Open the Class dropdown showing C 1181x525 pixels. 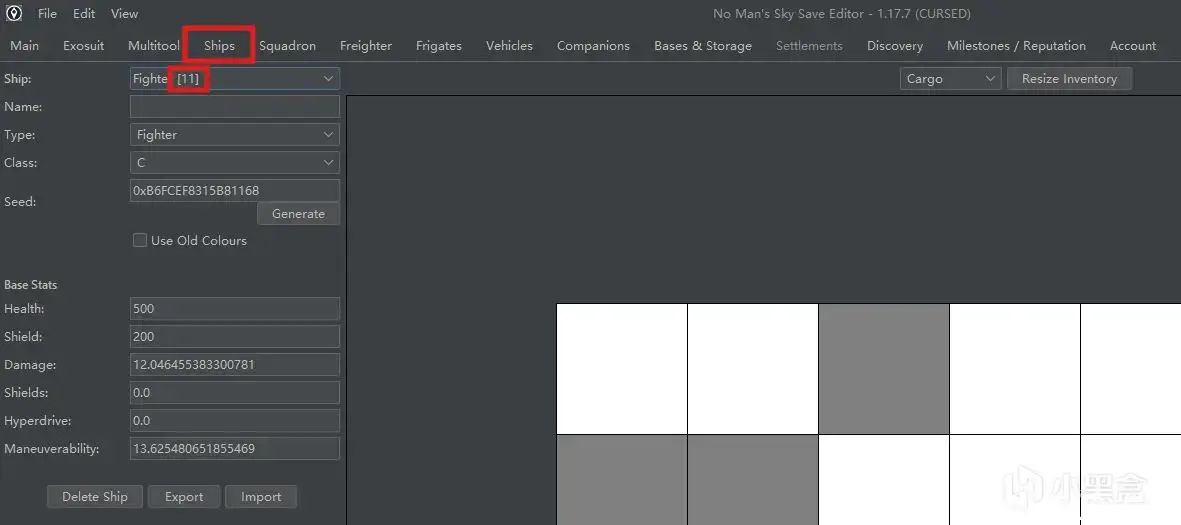(x=235, y=163)
